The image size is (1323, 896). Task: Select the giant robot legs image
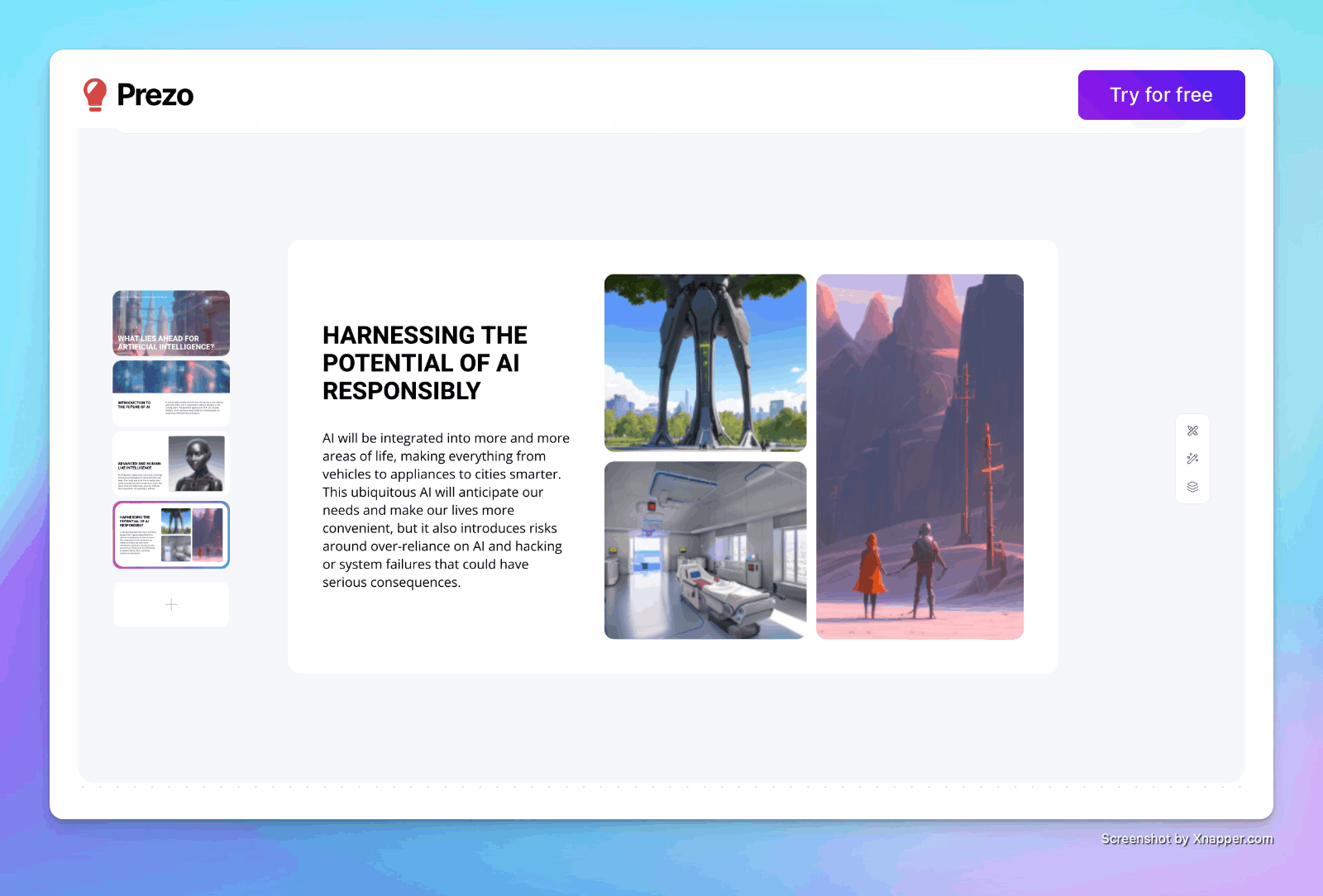pos(705,363)
